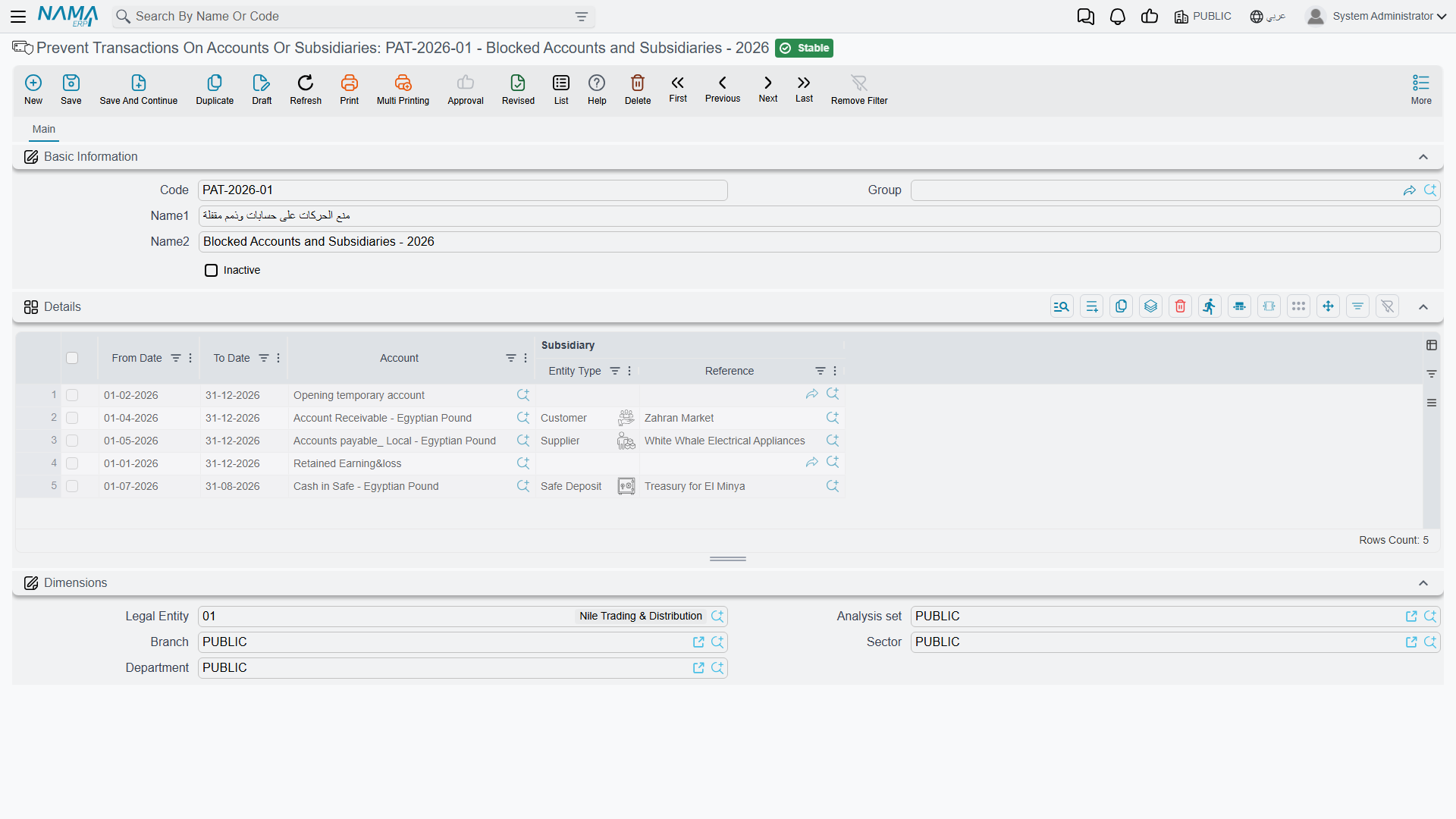Click the Revised icon
The width and height of the screenshot is (1456, 819).
coord(518,89)
